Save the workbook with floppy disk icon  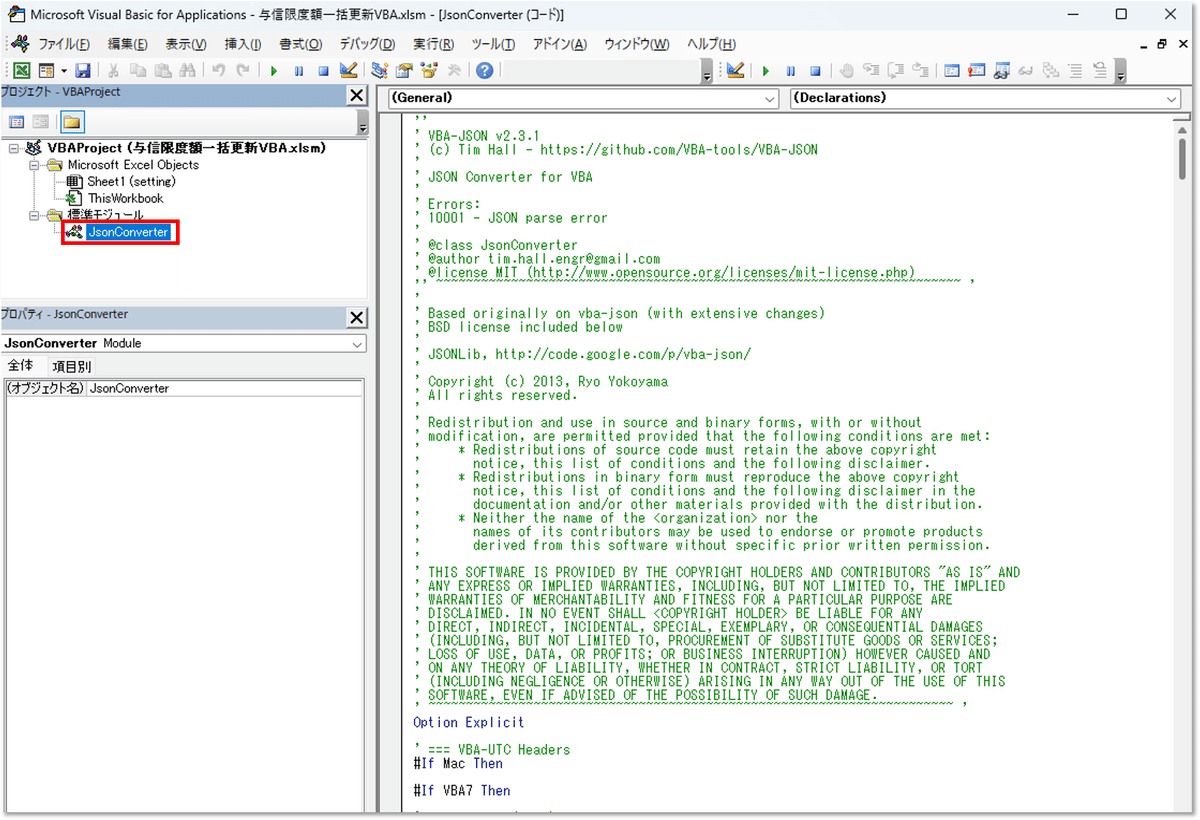click(82, 71)
